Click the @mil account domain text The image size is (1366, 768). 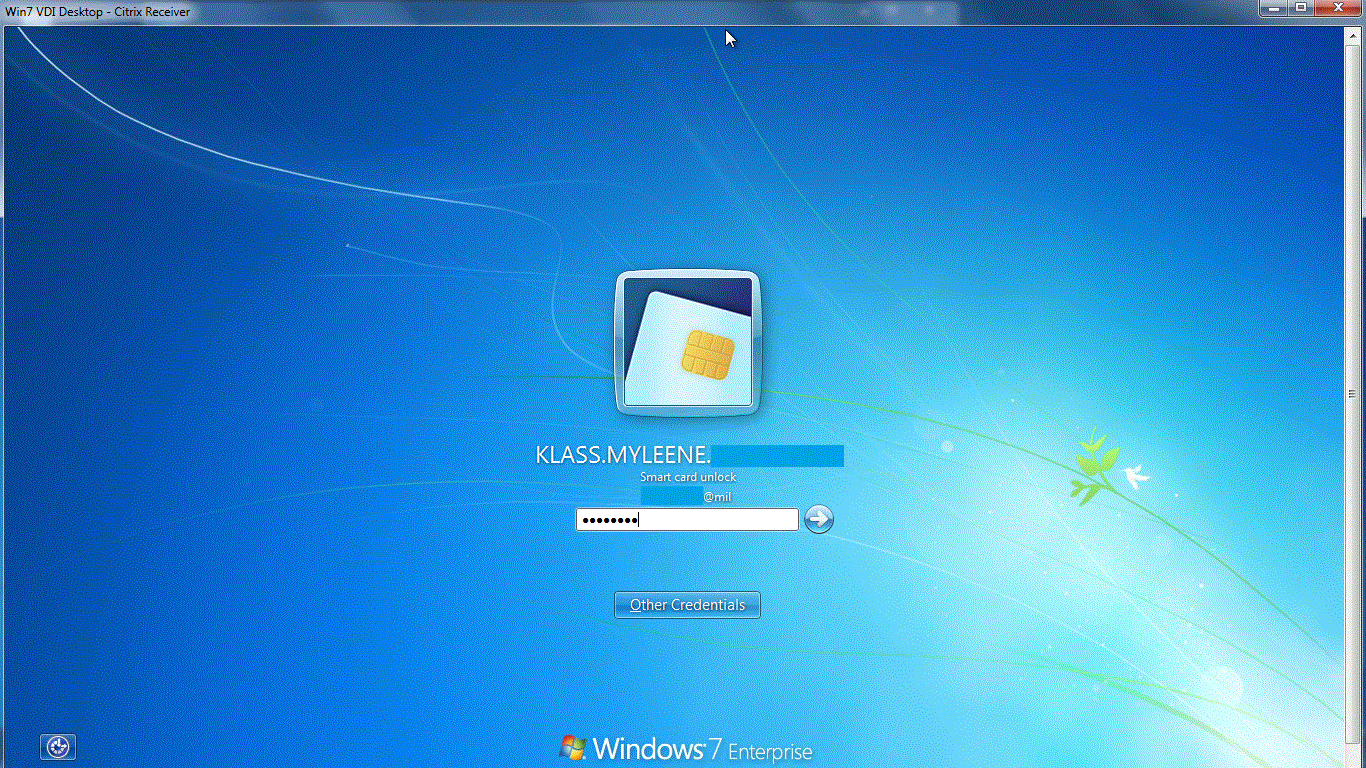pyautogui.click(x=717, y=497)
